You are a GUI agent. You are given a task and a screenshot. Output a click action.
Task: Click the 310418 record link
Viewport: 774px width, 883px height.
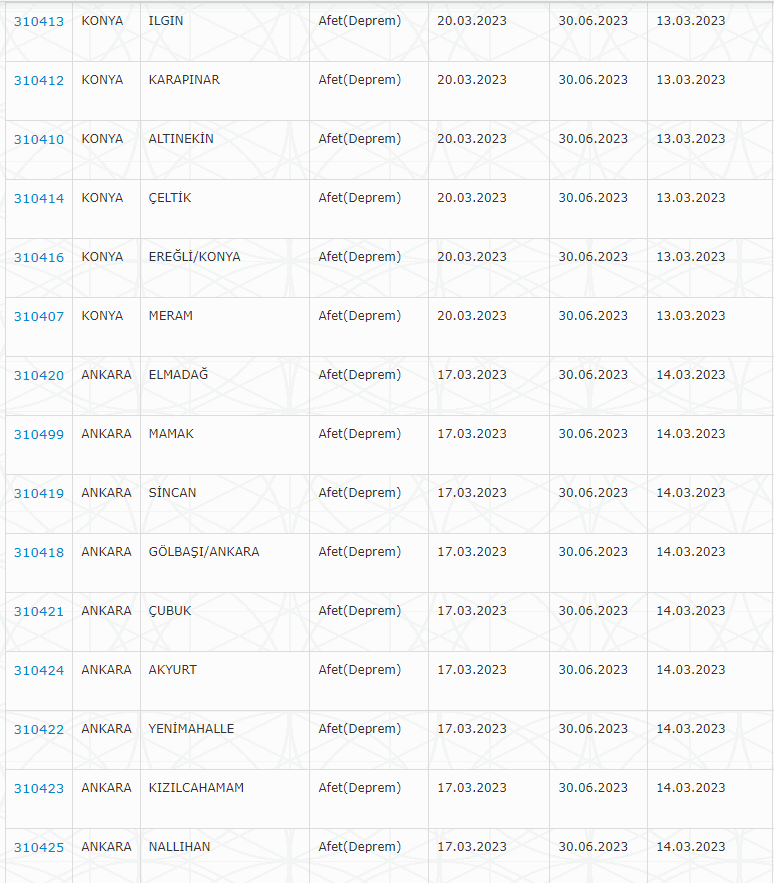(38, 552)
